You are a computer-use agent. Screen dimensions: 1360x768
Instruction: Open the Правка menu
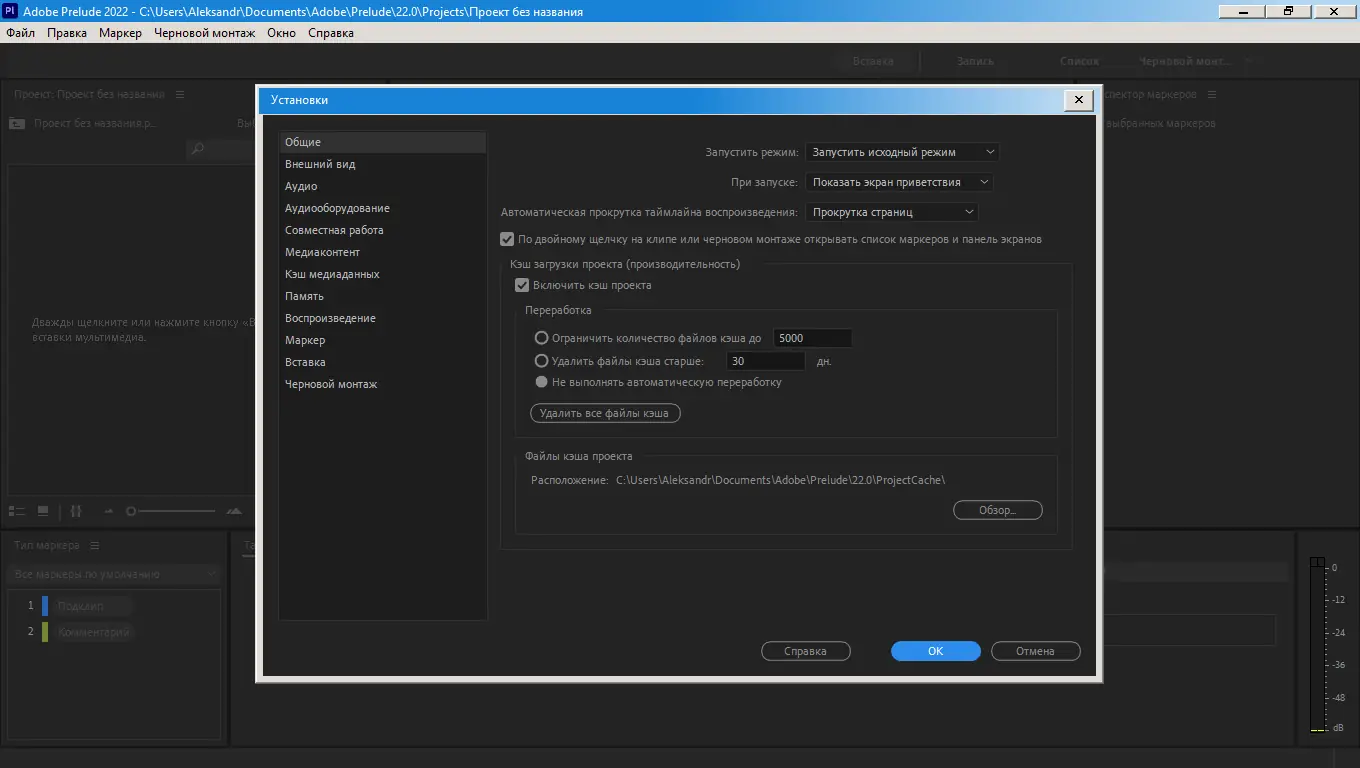(67, 33)
